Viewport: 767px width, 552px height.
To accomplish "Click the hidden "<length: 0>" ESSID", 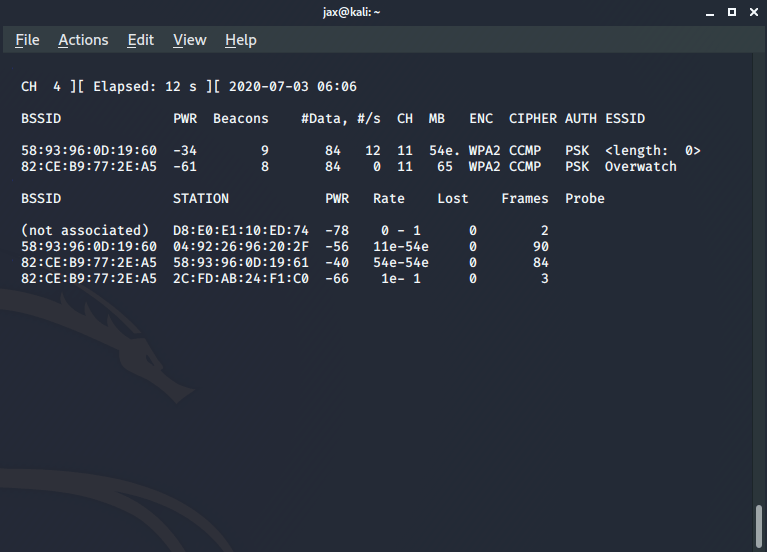I will click(652, 151).
